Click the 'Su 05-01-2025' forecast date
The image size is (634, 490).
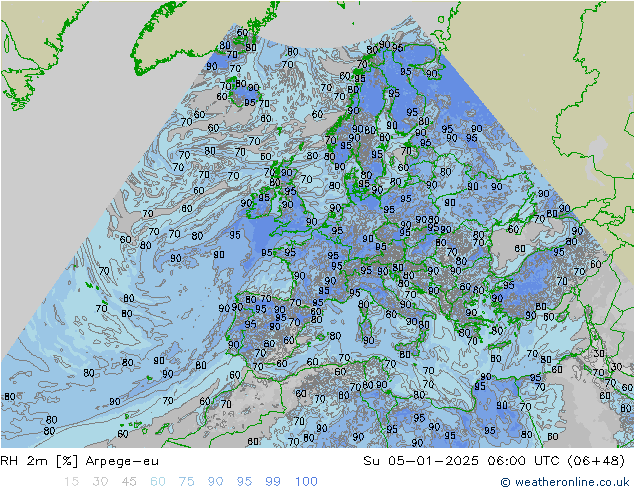[x=421, y=461]
